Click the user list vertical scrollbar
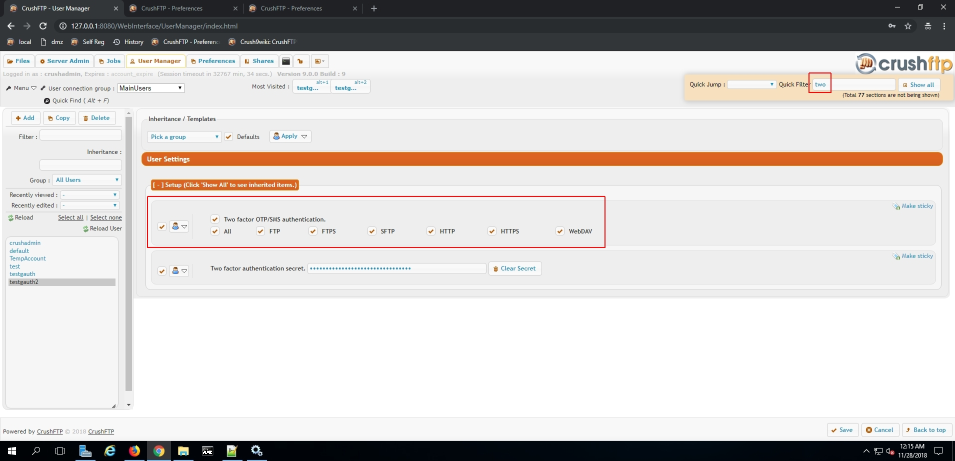The height and width of the screenshot is (461, 955). point(129,256)
